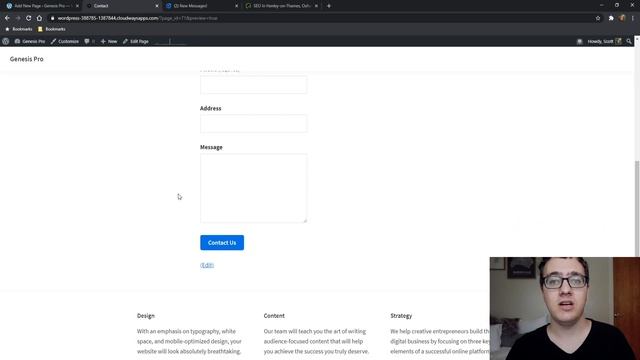Close the Add New Page tab
The image size is (640, 360).
pyautogui.click(x=77, y=6)
